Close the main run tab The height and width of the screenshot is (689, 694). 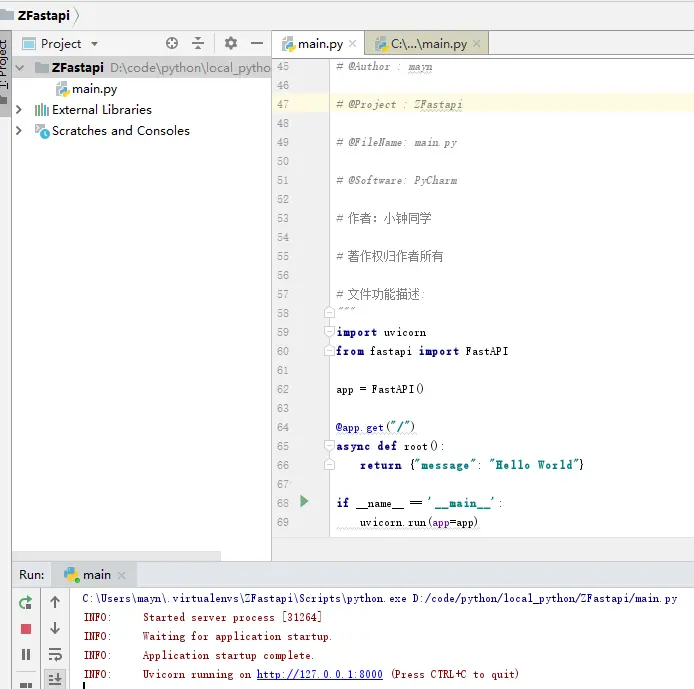[x=122, y=575]
